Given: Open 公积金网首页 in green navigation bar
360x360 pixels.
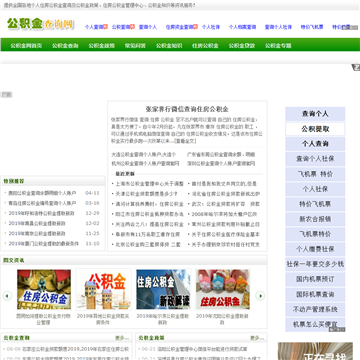Looking at the screenshot, I should pyautogui.click(x=26, y=46).
